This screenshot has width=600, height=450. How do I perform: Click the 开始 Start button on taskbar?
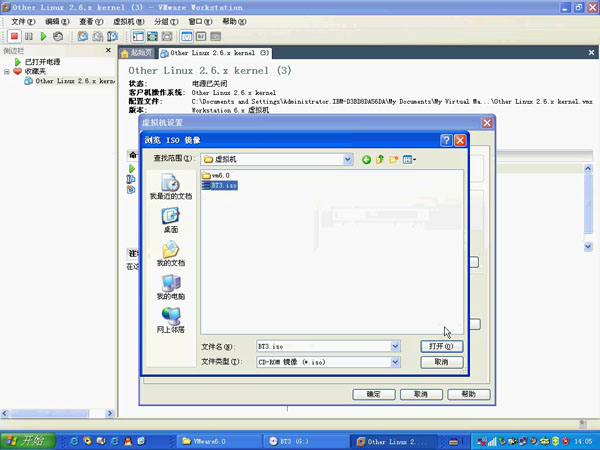pos(24,441)
